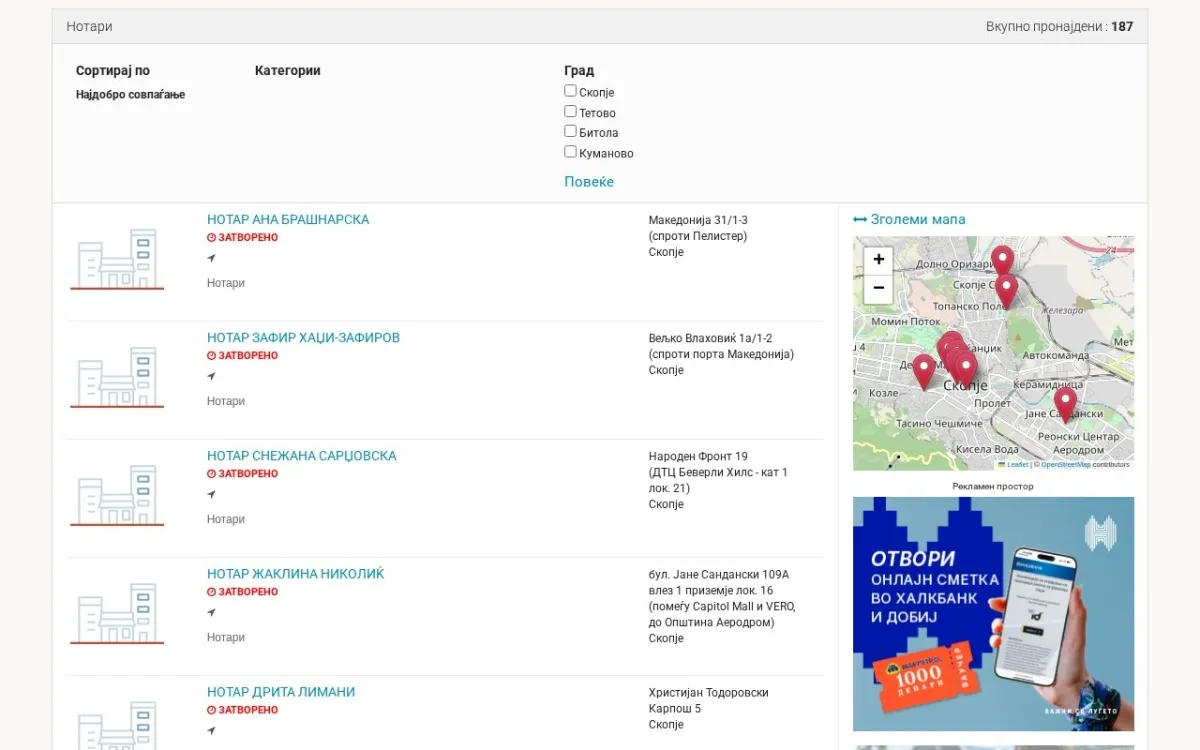Click building thumbnail for Жаклина Николиќ listing

[117, 613]
